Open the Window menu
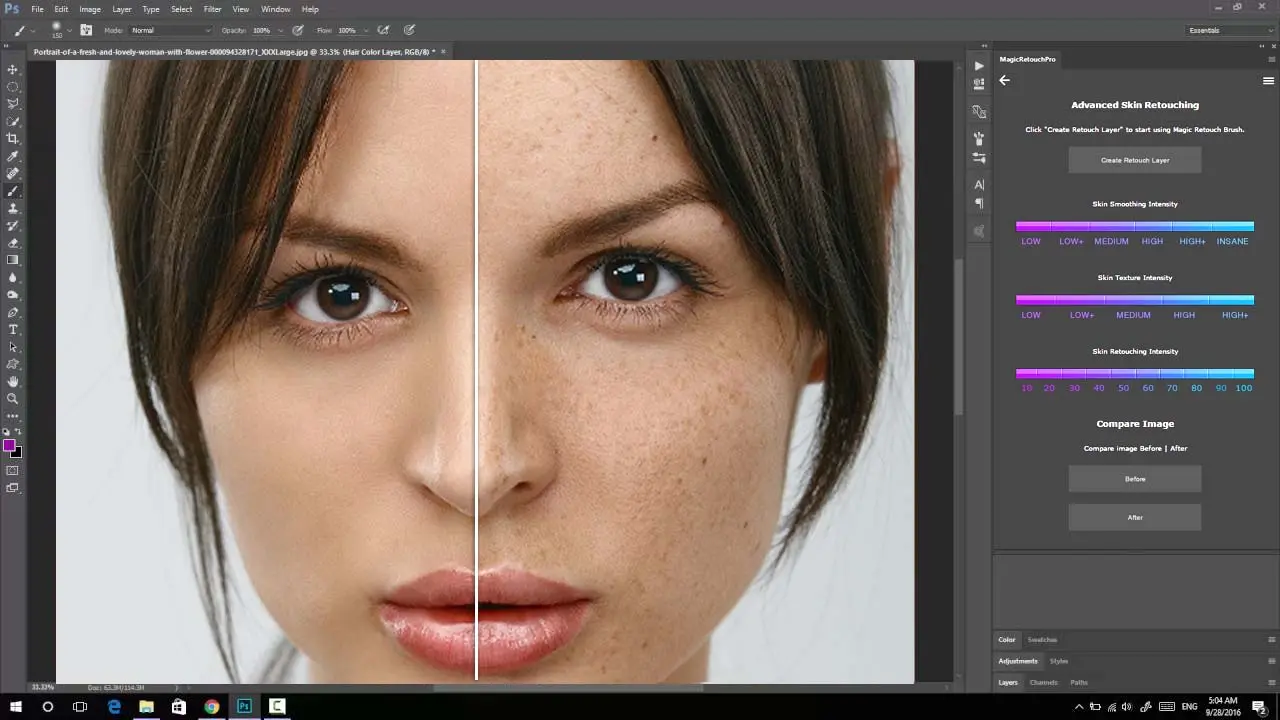The height and width of the screenshot is (720, 1280). [x=275, y=9]
